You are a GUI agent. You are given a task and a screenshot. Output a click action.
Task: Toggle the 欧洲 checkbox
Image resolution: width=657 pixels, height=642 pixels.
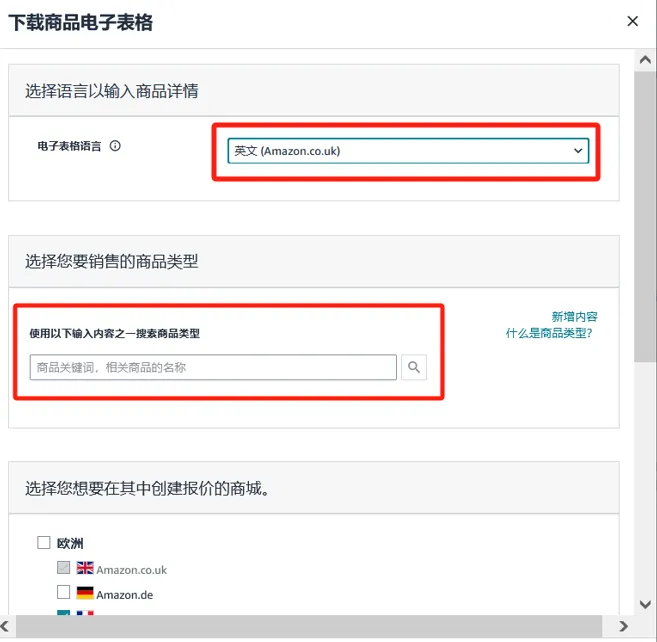pyautogui.click(x=44, y=543)
